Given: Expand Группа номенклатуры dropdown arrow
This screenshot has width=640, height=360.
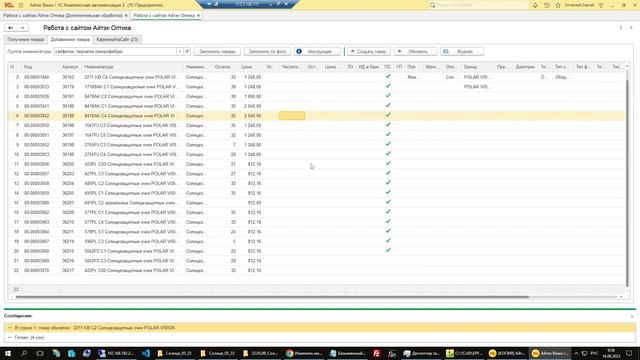Looking at the screenshot, I should coord(179,51).
